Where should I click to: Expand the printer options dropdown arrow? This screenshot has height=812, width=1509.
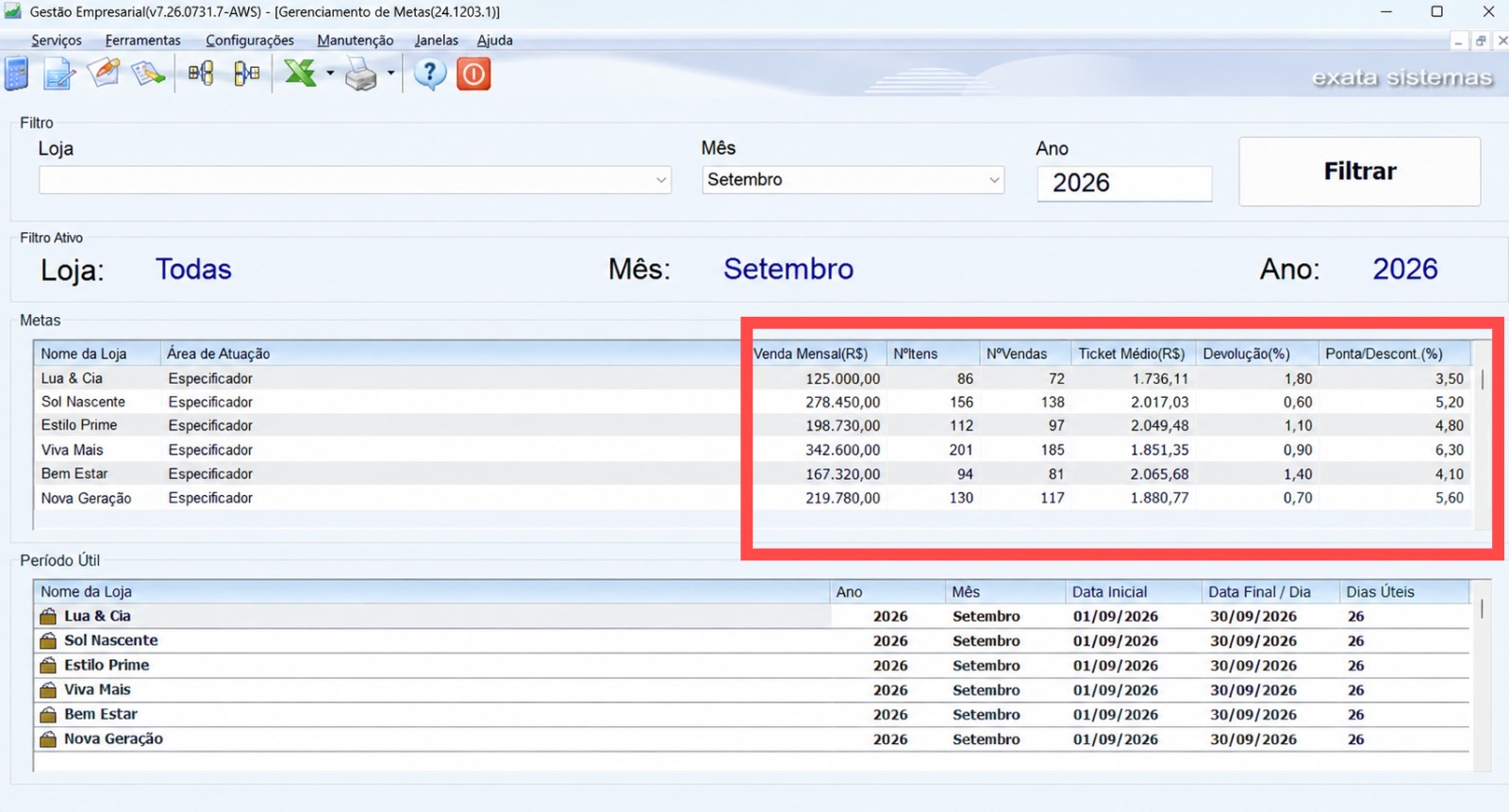coord(390,73)
